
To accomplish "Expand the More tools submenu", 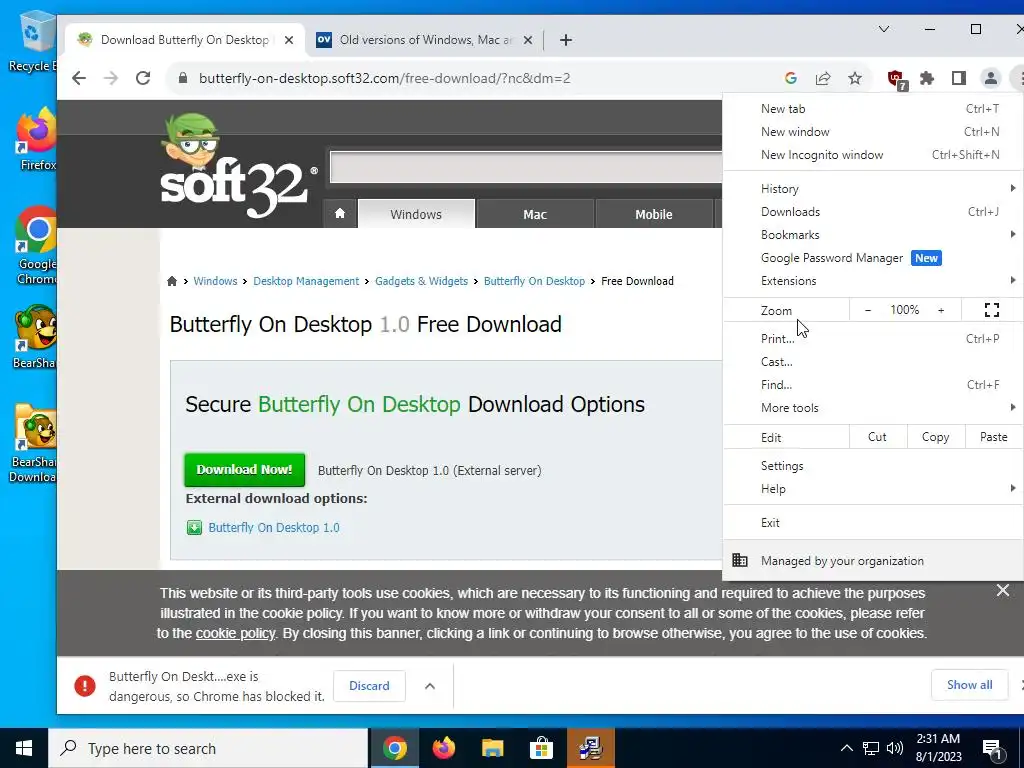I will point(873,408).
